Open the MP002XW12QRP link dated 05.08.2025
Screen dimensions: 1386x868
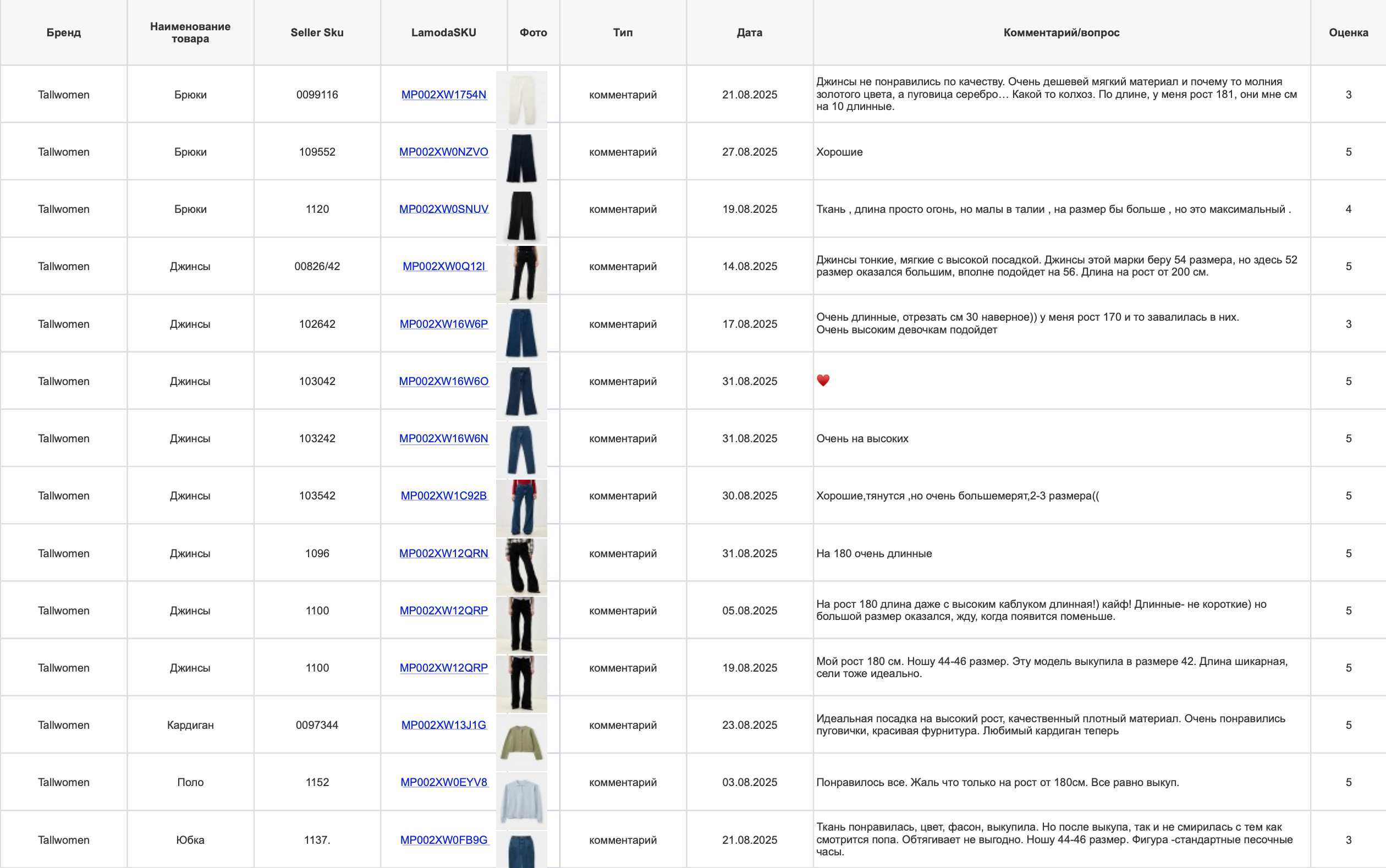(x=444, y=610)
